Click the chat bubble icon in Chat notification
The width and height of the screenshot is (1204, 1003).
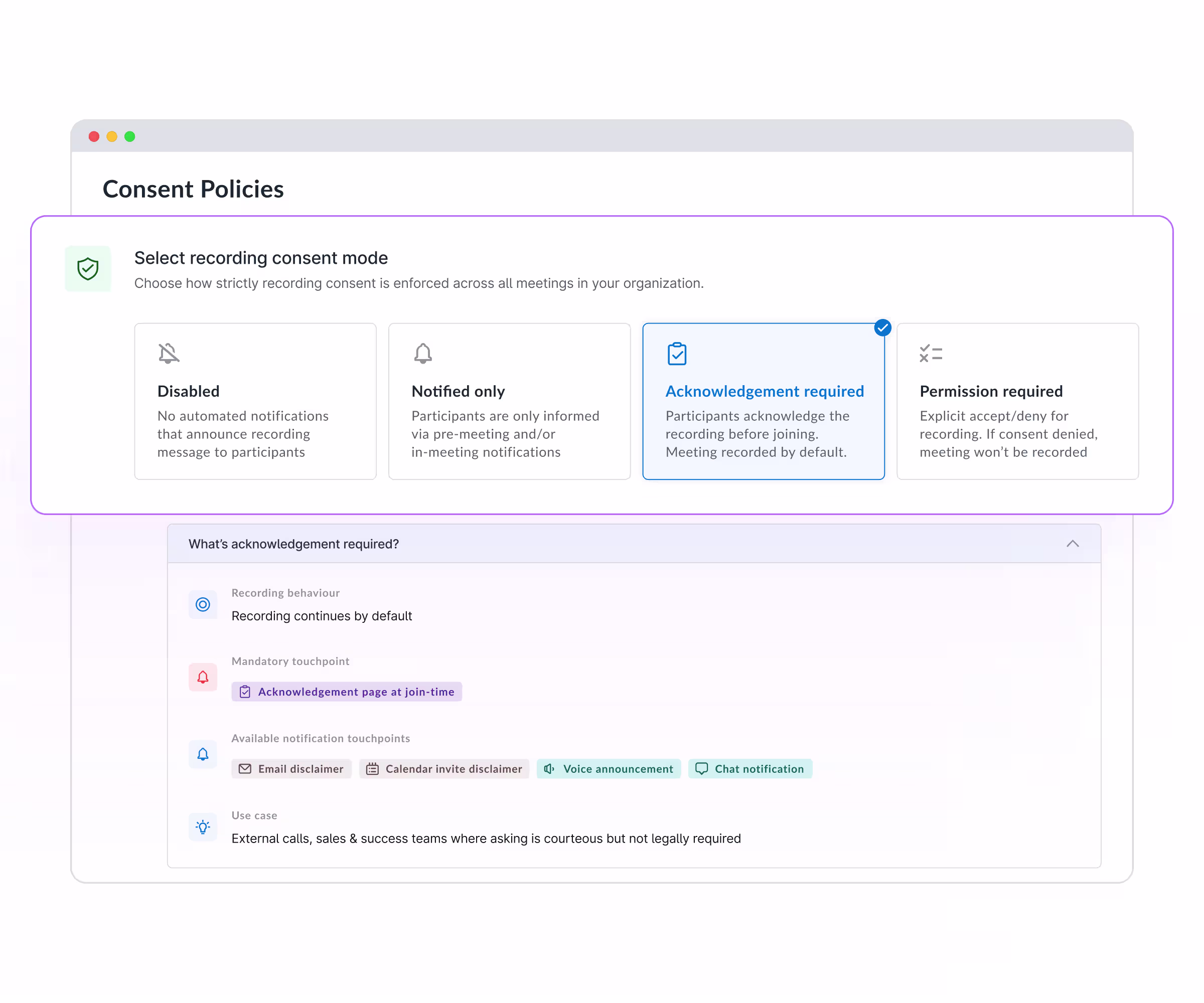tap(702, 769)
